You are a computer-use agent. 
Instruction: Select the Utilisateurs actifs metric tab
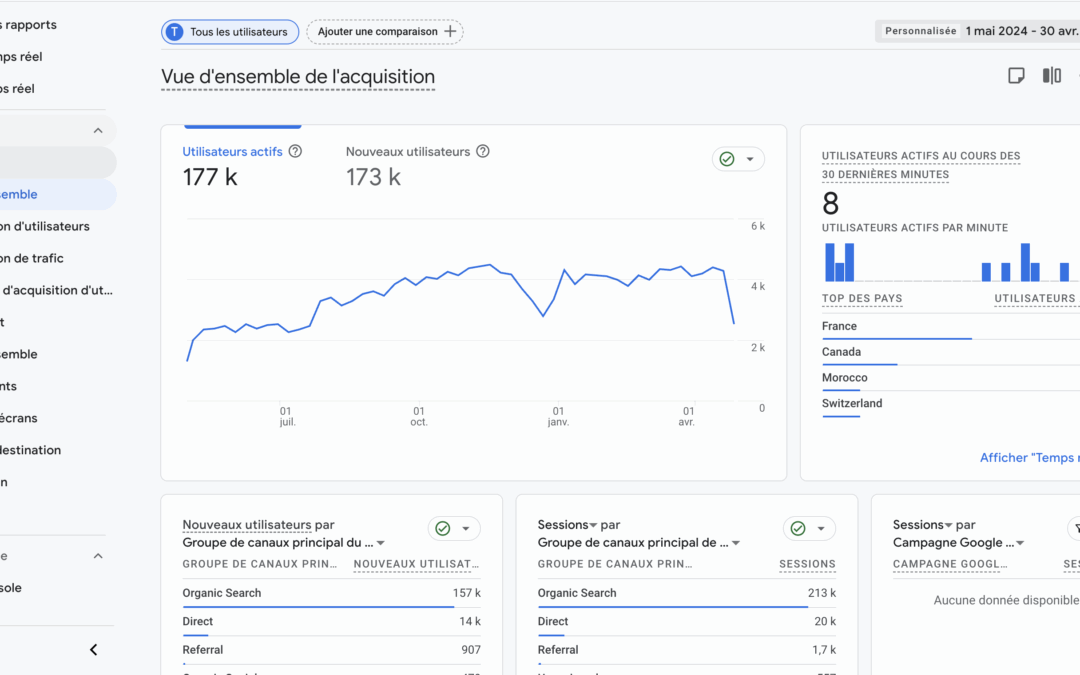click(232, 152)
